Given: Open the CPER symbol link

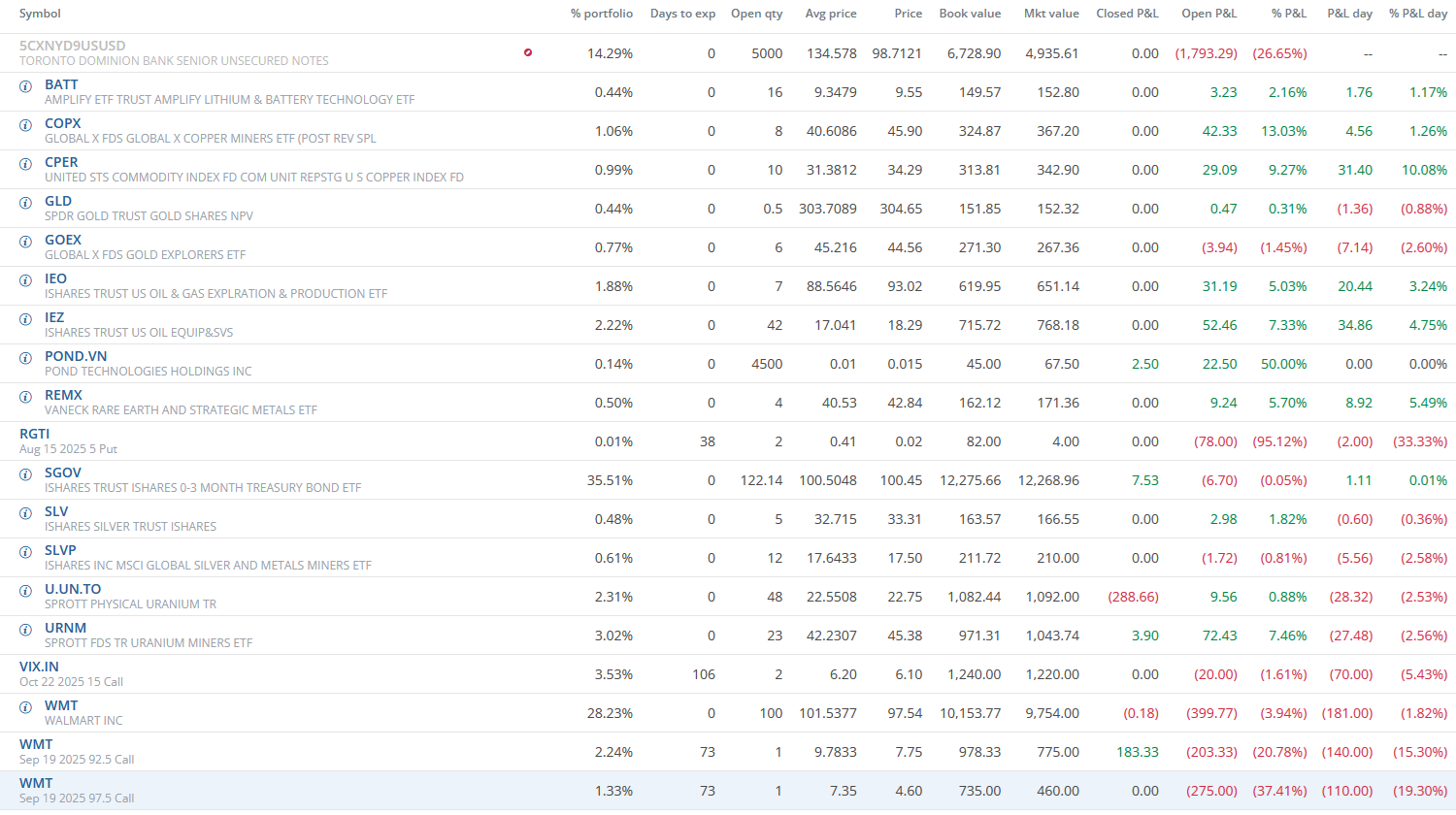Looking at the screenshot, I should [x=61, y=162].
